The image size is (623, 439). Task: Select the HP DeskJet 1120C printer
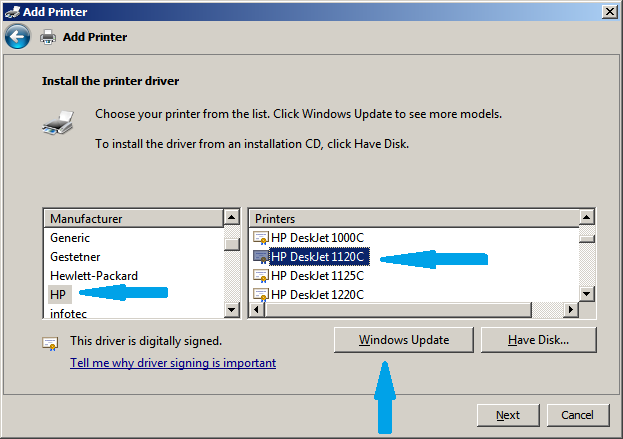[317, 257]
